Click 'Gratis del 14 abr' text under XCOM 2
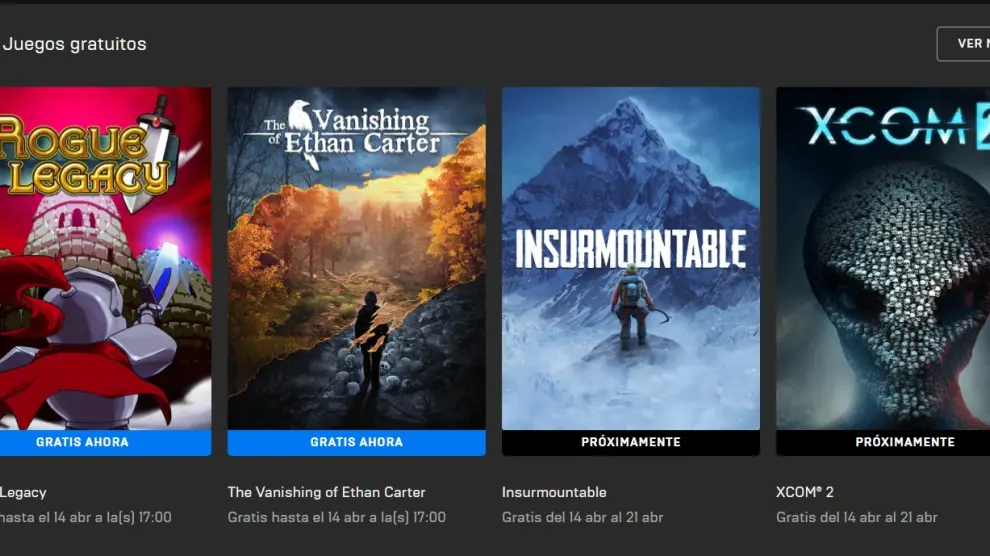 click(828, 518)
